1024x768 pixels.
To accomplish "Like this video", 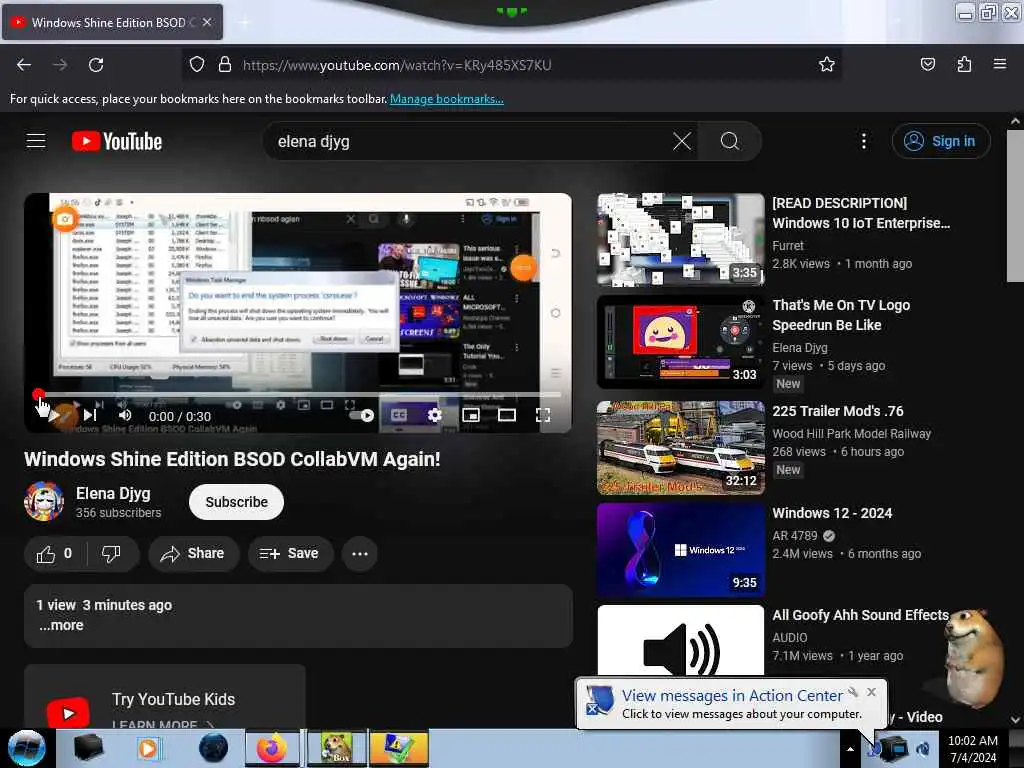I will click(x=56, y=554).
